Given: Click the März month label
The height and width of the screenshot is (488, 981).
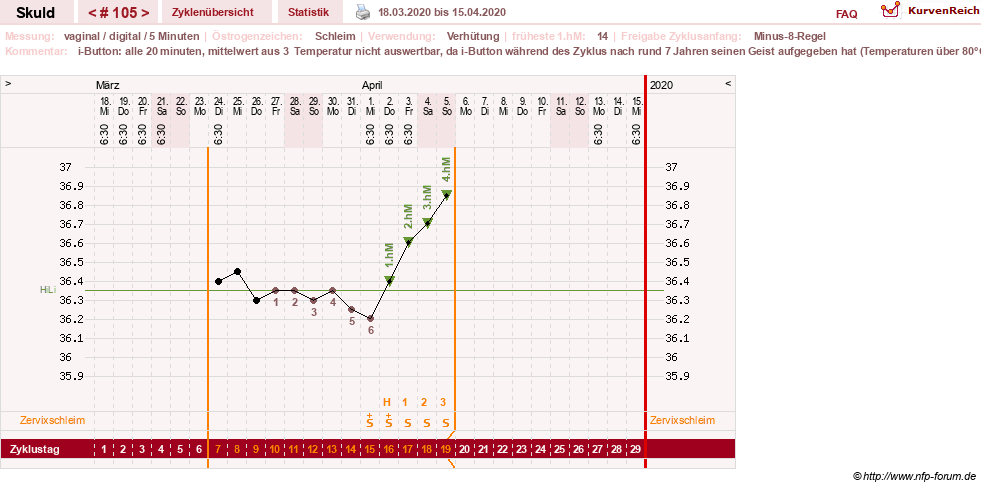Looking at the screenshot, I should click(x=108, y=85).
